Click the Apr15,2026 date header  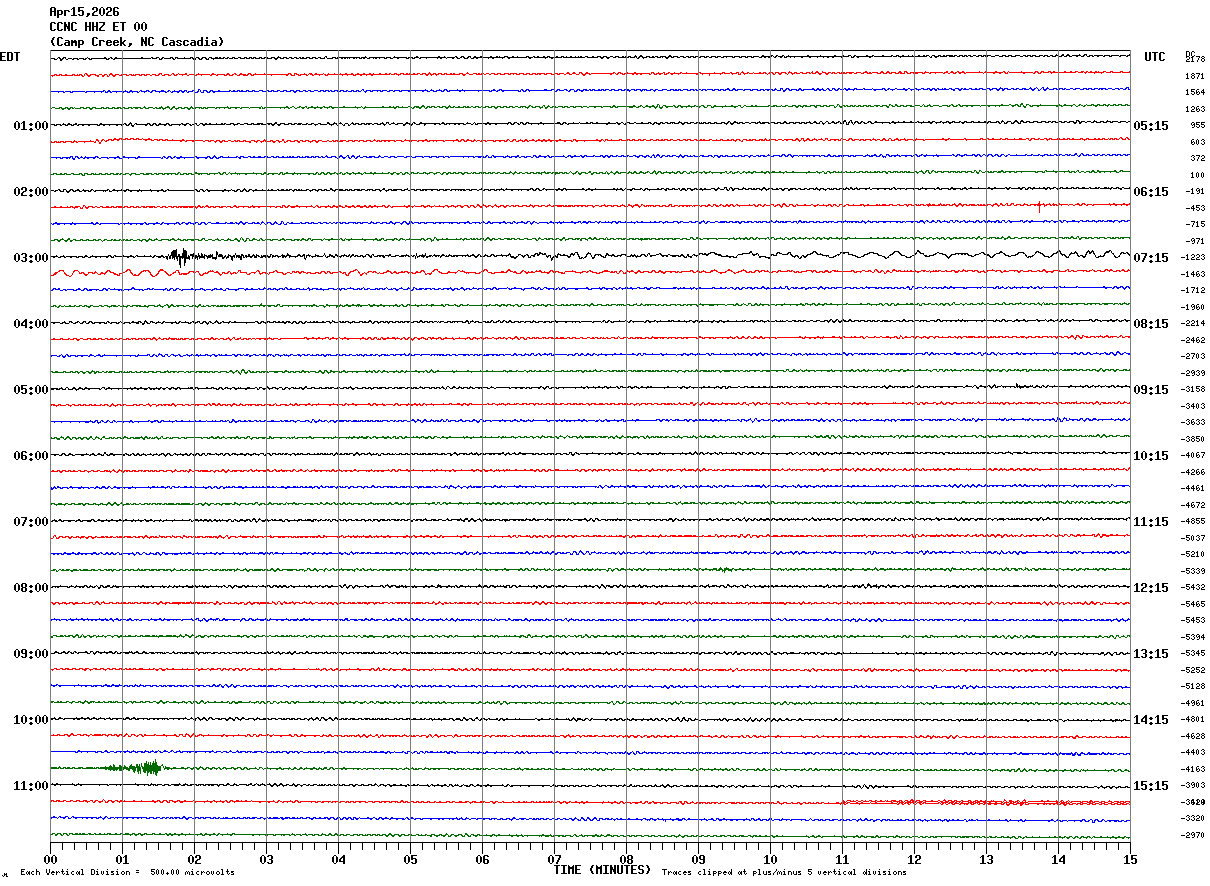point(84,12)
